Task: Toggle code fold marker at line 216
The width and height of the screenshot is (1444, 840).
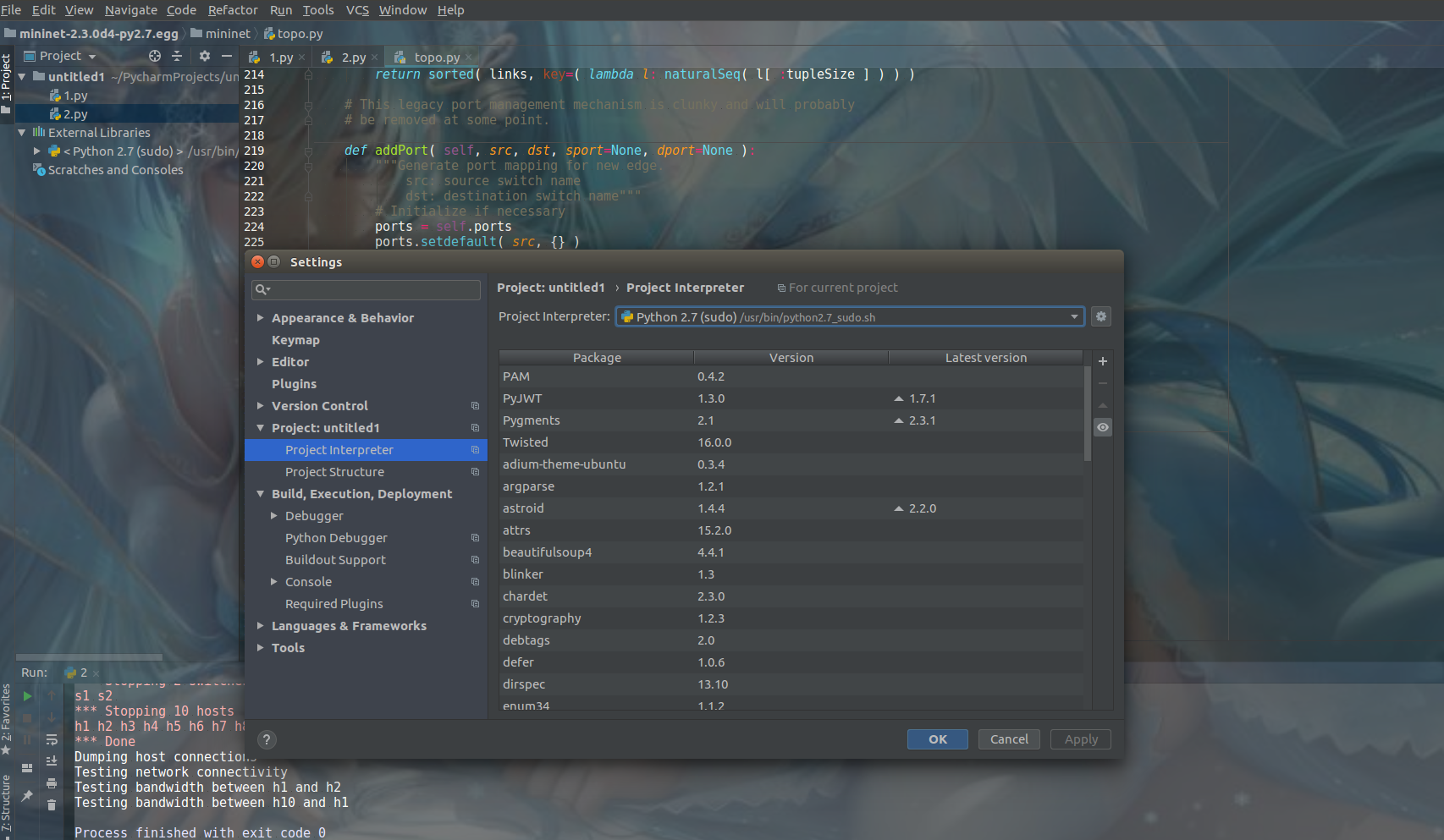Action: pyautogui.click(x=308, y=105)
